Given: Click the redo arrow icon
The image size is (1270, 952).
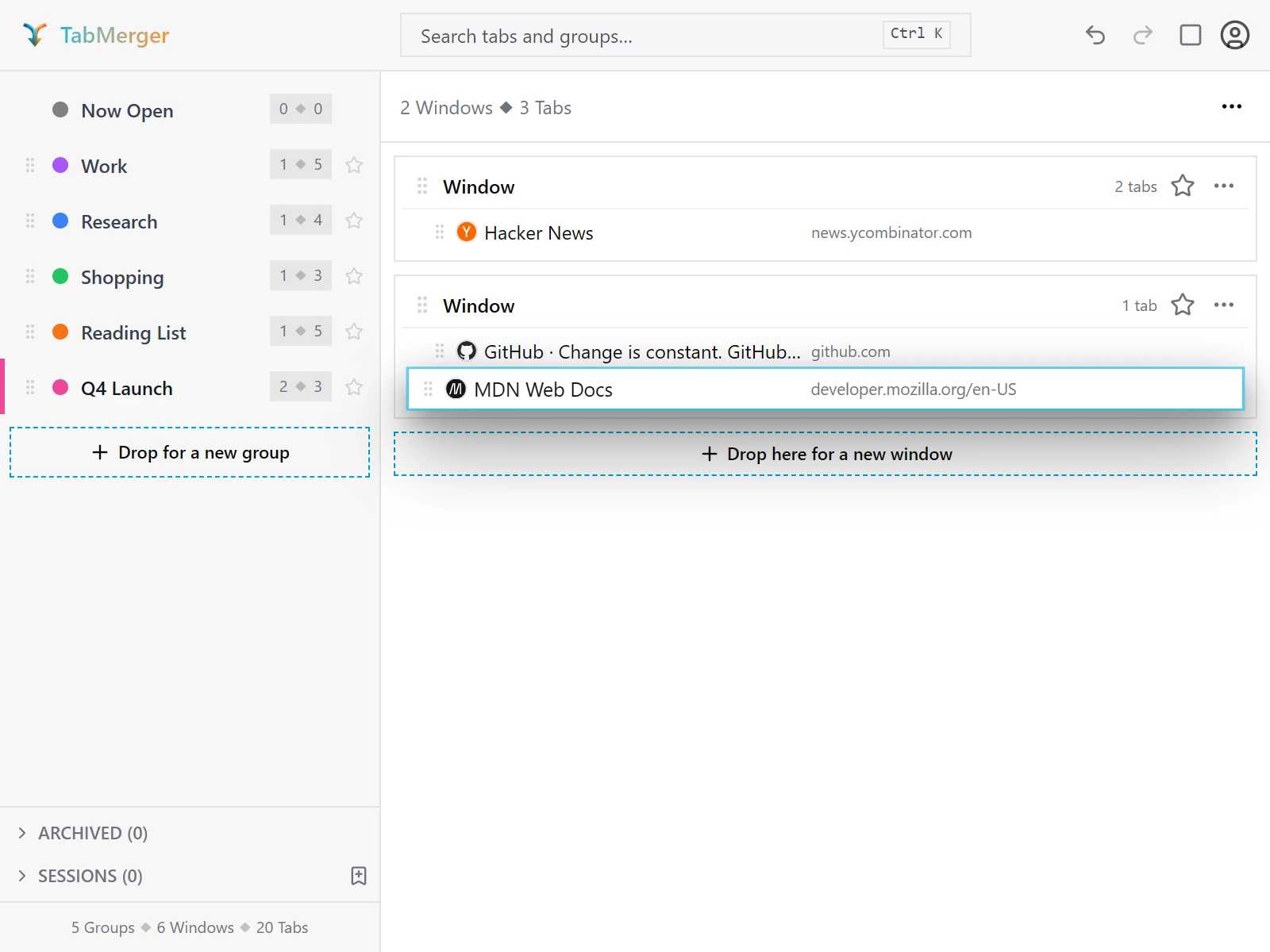Looking at the screenshot, I should pos(1143,35).
